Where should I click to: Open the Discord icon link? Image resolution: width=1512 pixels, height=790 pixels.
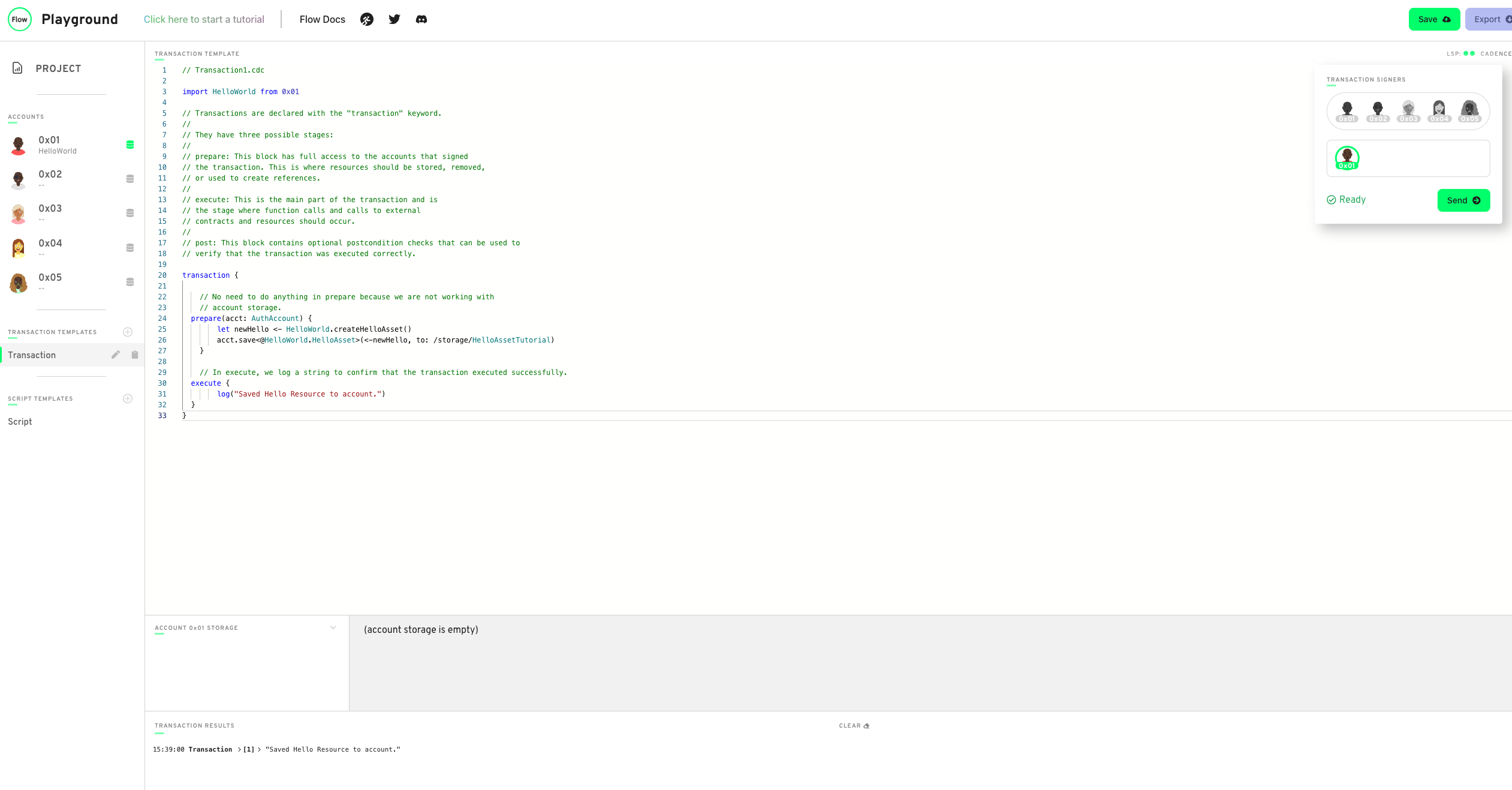(421, 19)
